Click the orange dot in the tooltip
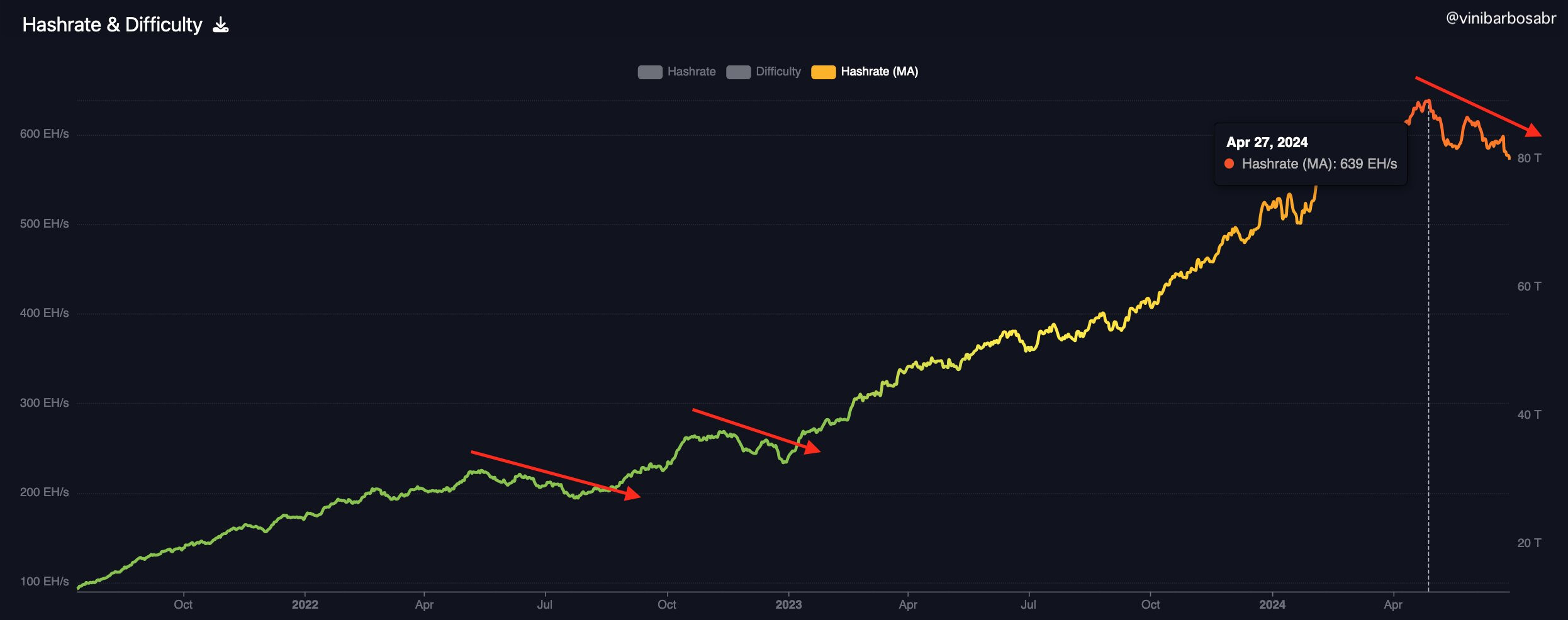This screenshot has height=620, width=1568. (x=1229, y=164)
